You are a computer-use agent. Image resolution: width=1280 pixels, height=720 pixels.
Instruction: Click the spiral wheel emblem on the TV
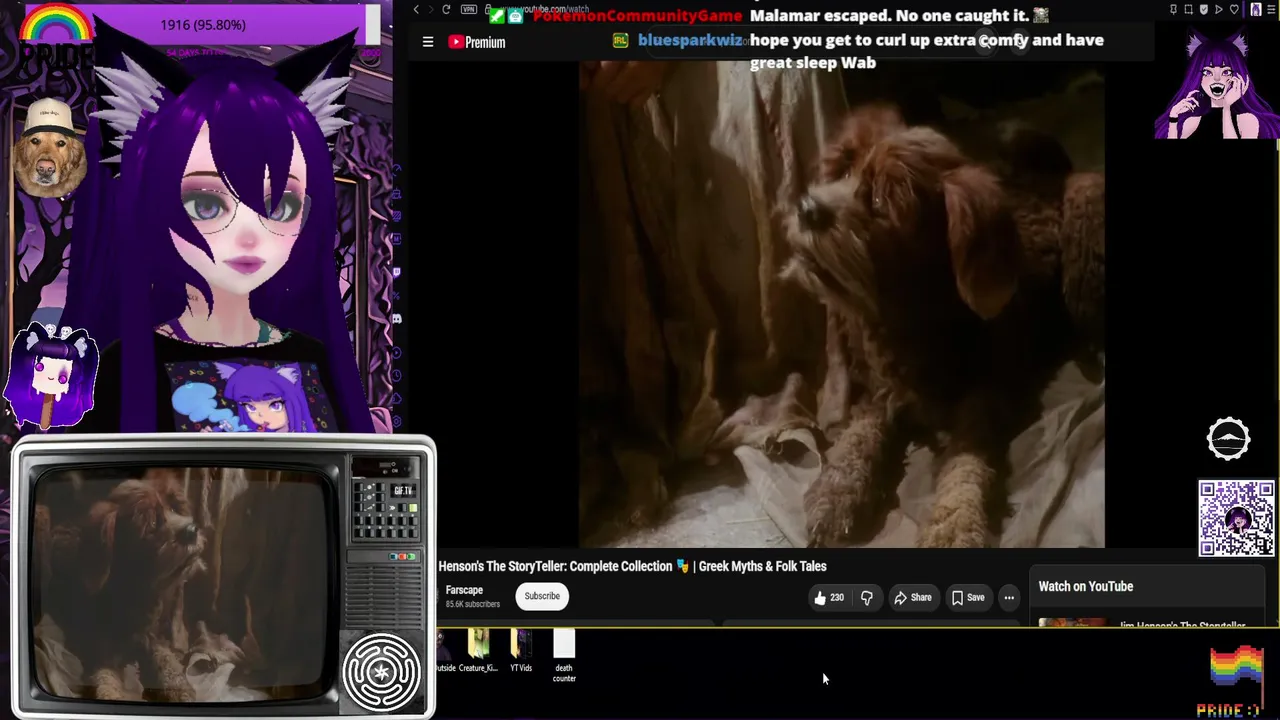point(381,672)
